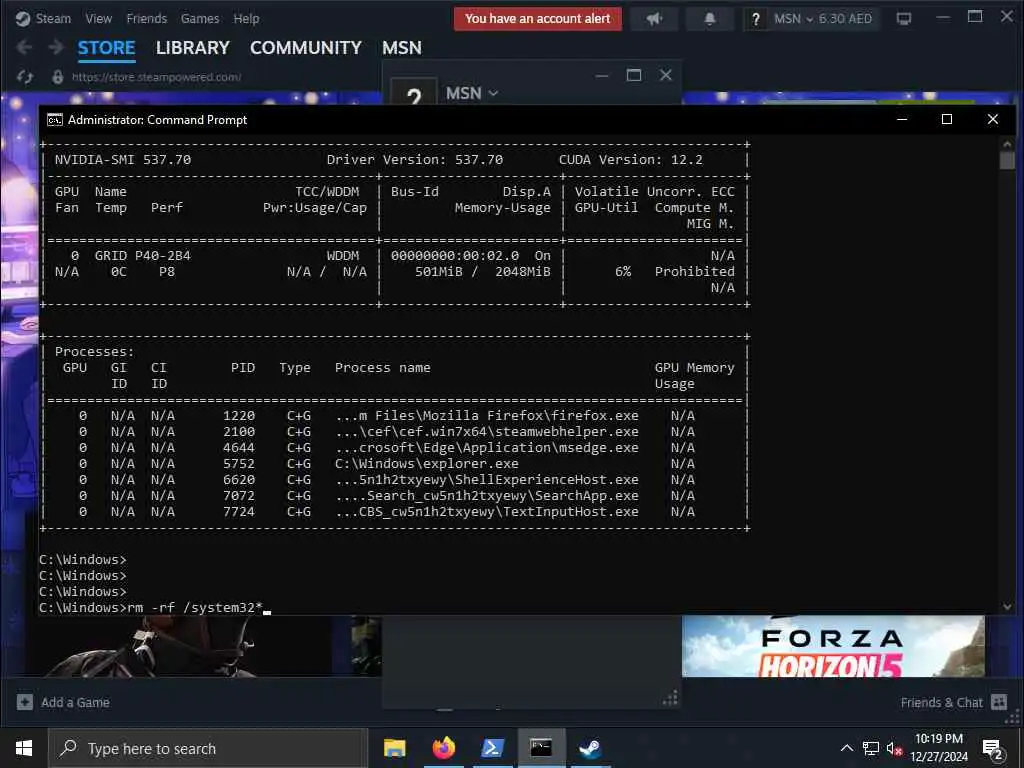Click ShellExperienceHost.exe process row text

coord(487,479)
